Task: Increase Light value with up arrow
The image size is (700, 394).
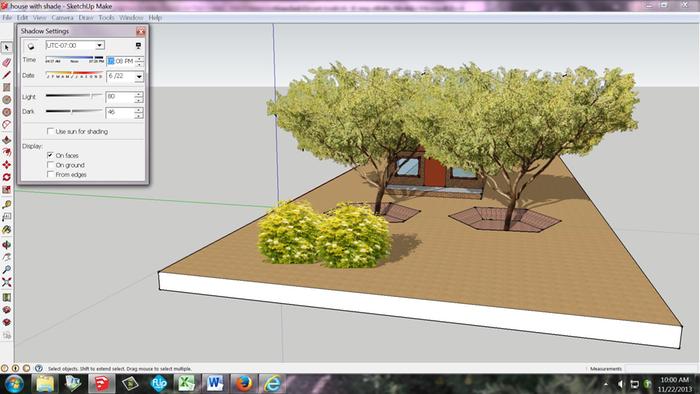Action: coord(139,94)
